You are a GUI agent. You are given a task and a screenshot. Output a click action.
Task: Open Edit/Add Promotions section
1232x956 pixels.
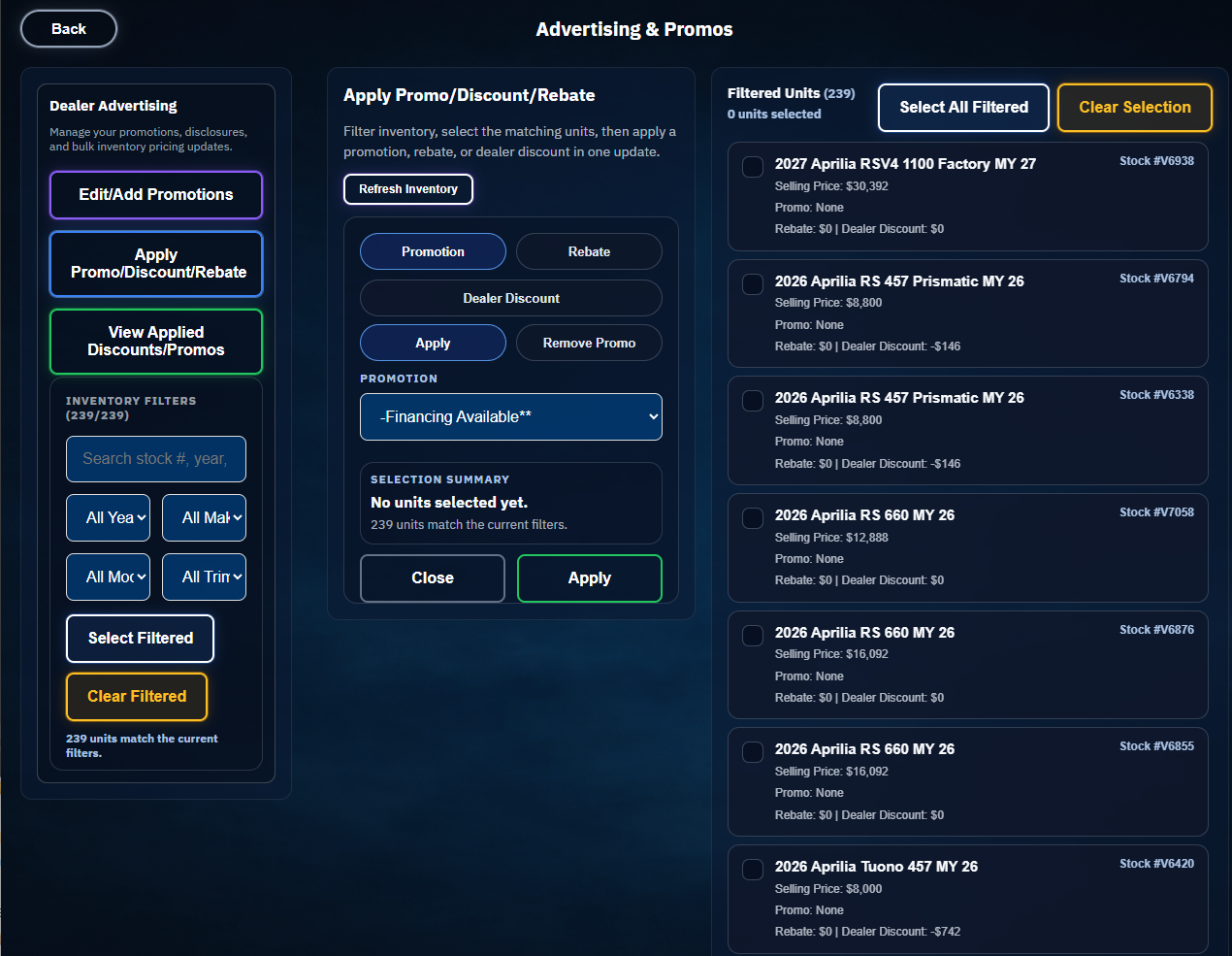(x=155, y=195)
